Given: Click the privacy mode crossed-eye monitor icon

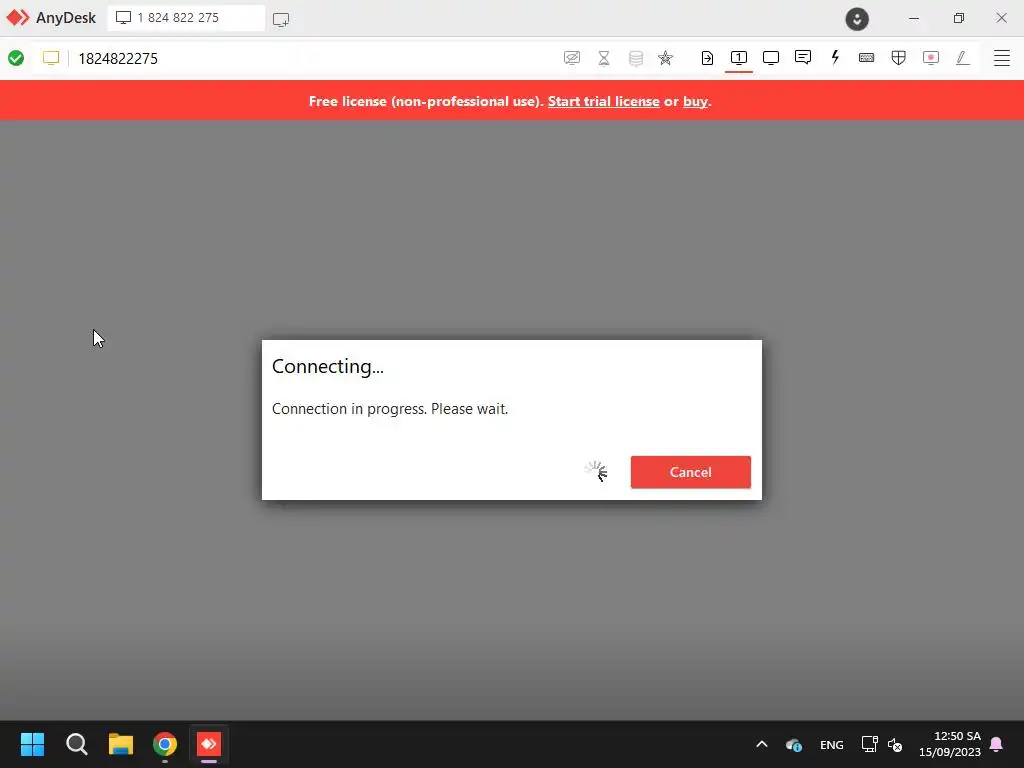Looking at the screenshot, I should pyautogui.click(x=571, y=58).
